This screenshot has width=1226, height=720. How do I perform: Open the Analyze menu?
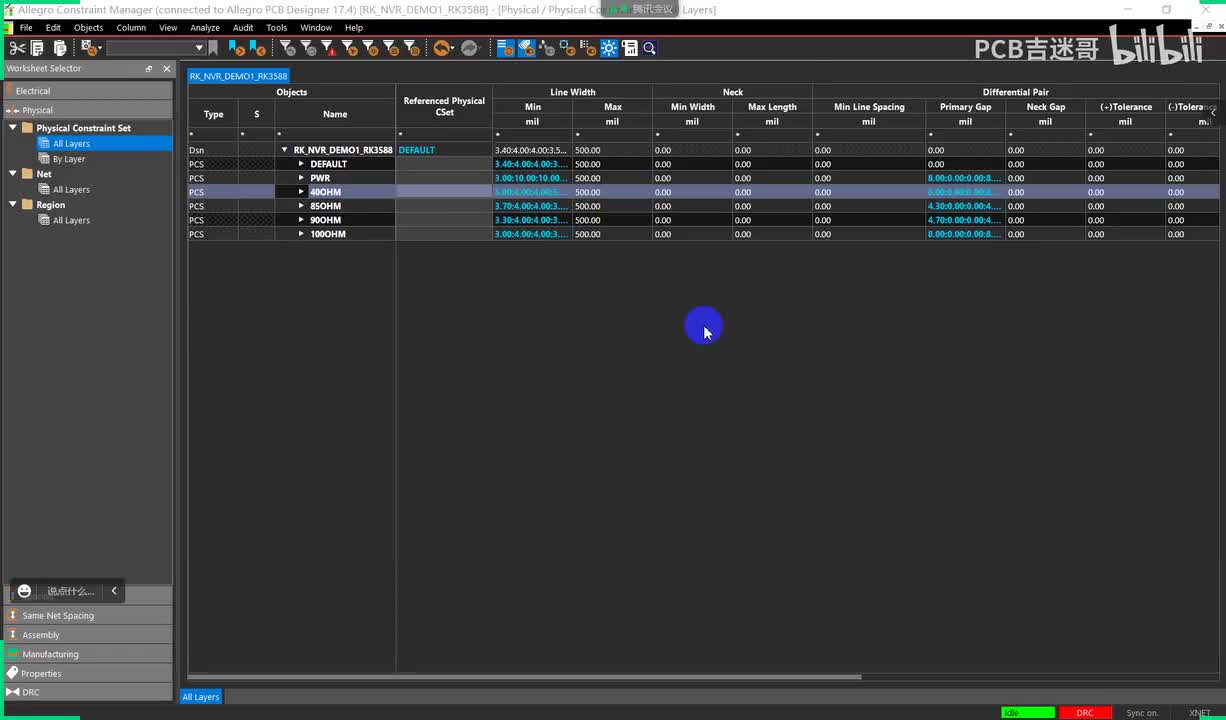coord(205,28)
